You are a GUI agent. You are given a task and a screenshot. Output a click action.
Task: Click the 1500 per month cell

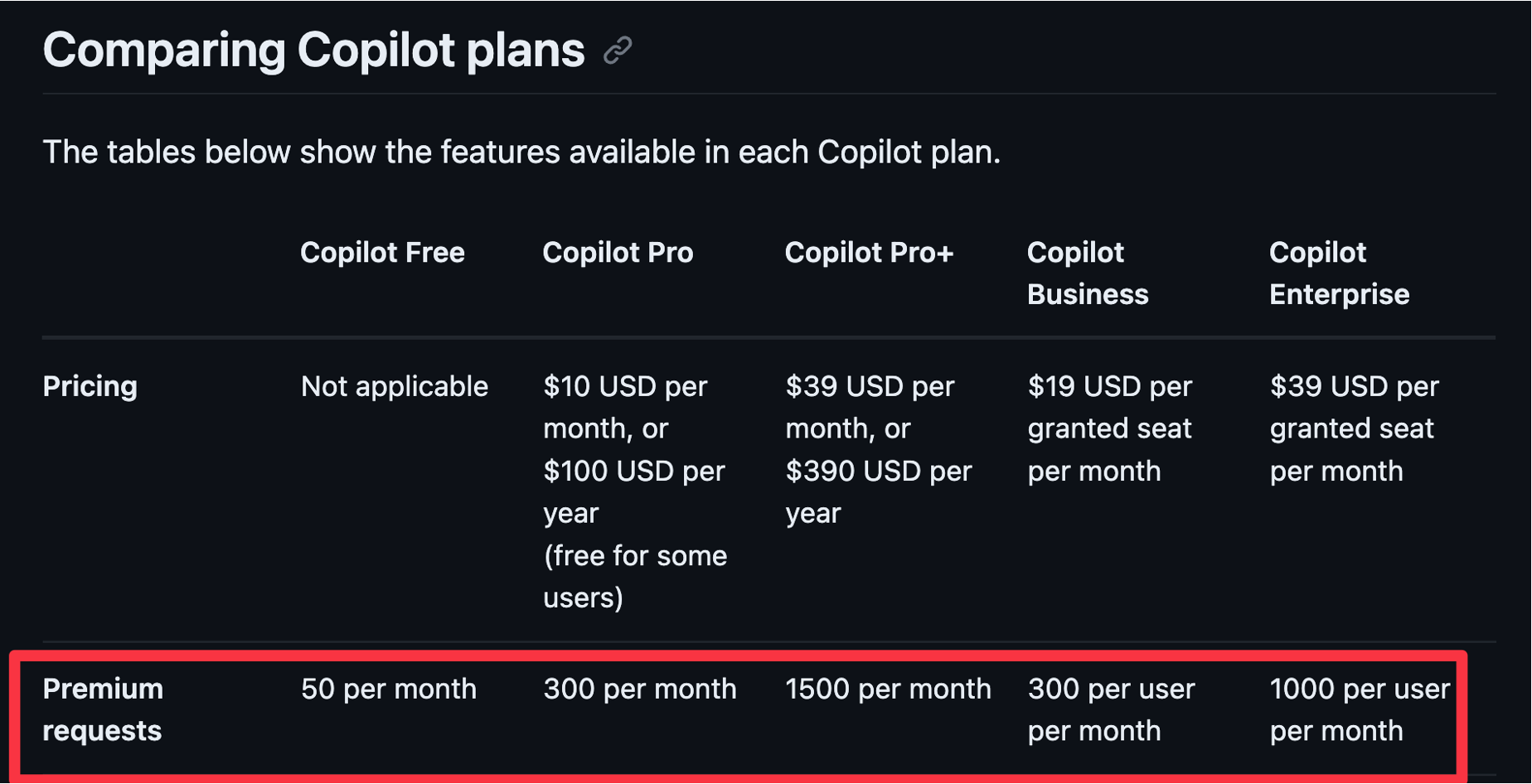pos(888,689)
